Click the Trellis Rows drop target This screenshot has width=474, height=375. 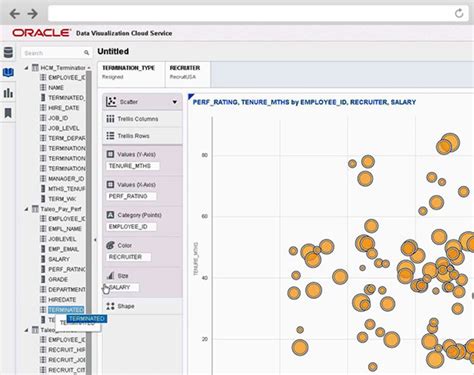tap(142, 136)
